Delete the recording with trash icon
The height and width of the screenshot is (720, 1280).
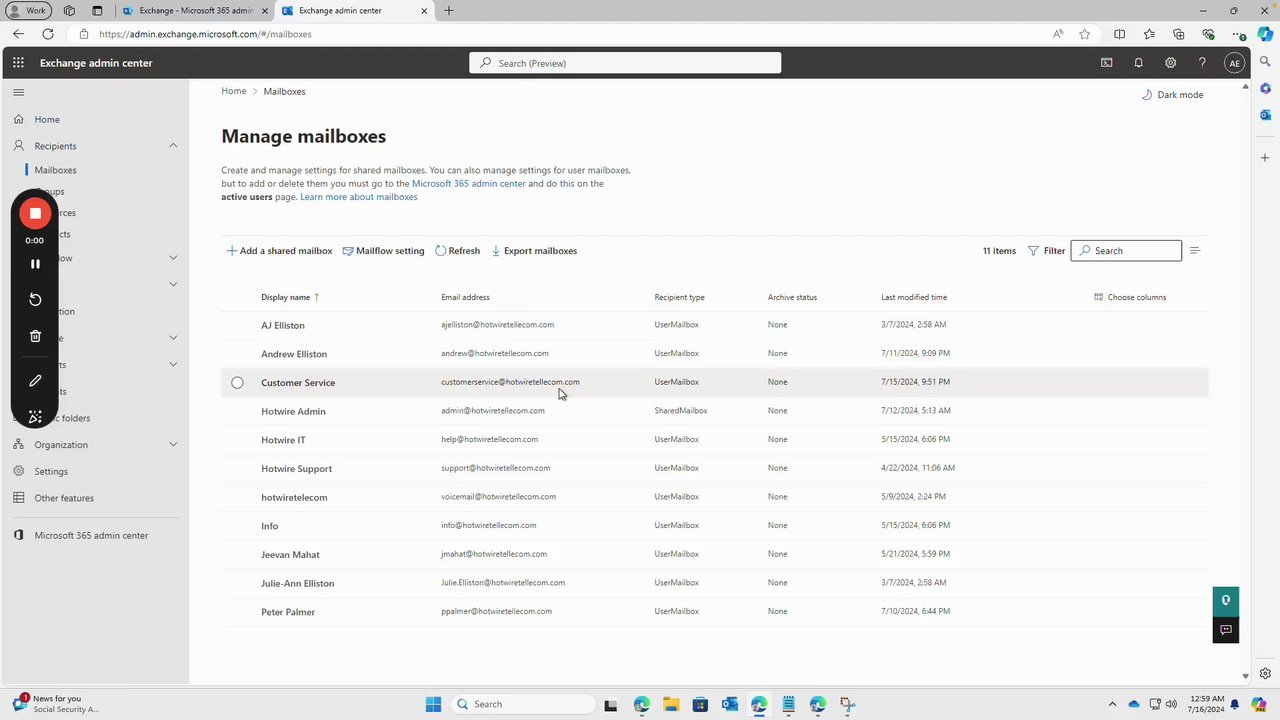pyautogui.click(x=35, y=336)
